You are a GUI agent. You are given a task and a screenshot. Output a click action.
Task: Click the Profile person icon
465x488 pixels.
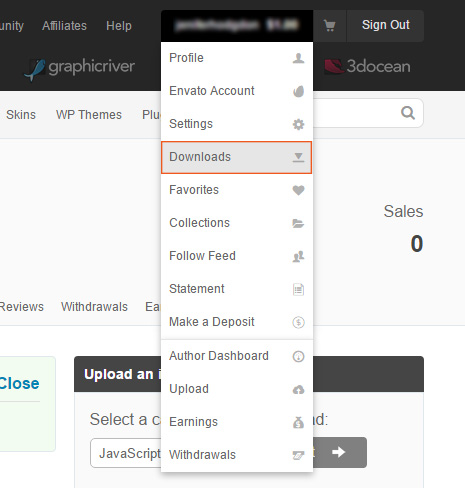coord(298,58)
